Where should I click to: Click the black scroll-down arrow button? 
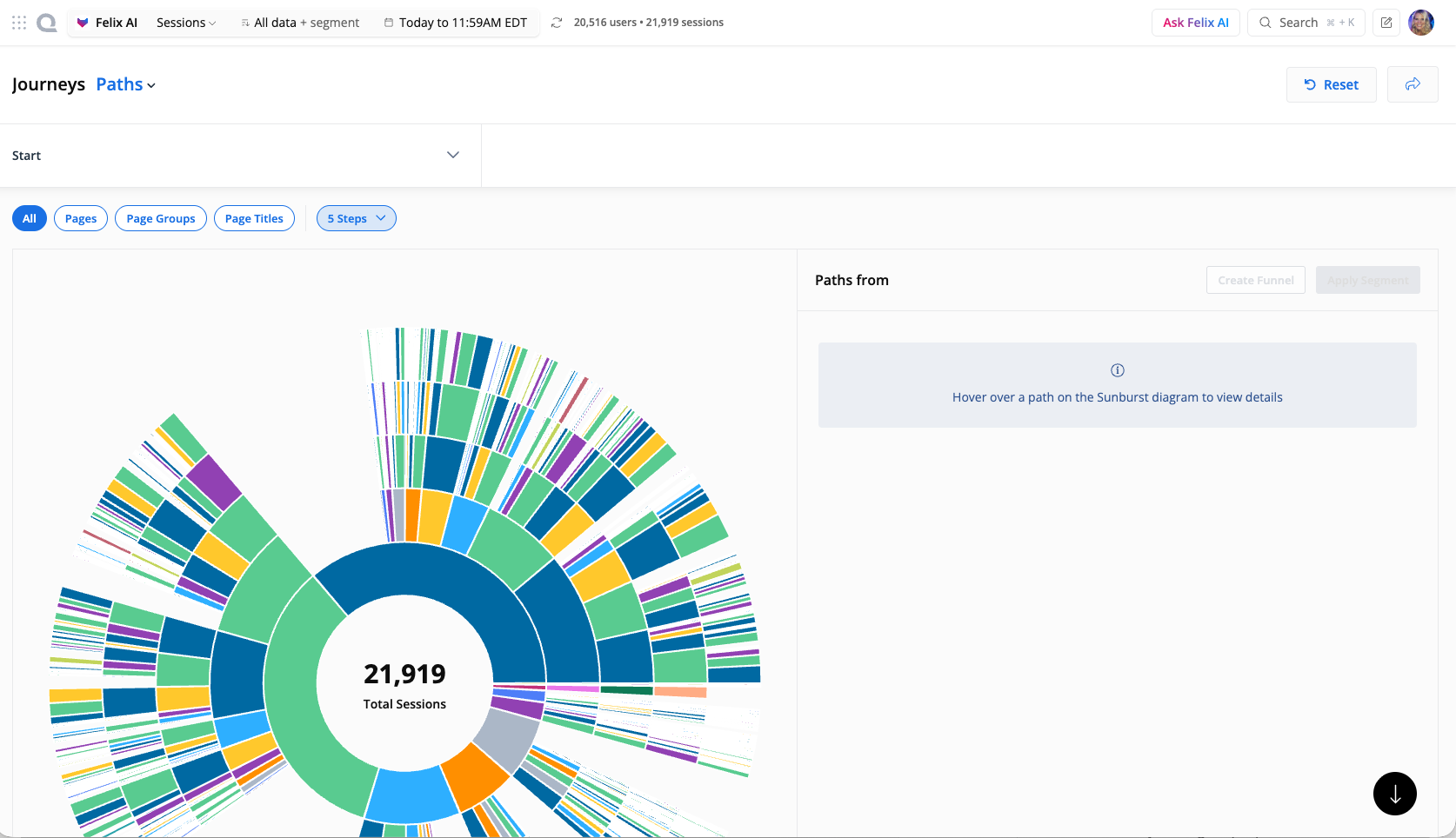click(x=1395, y=794)
